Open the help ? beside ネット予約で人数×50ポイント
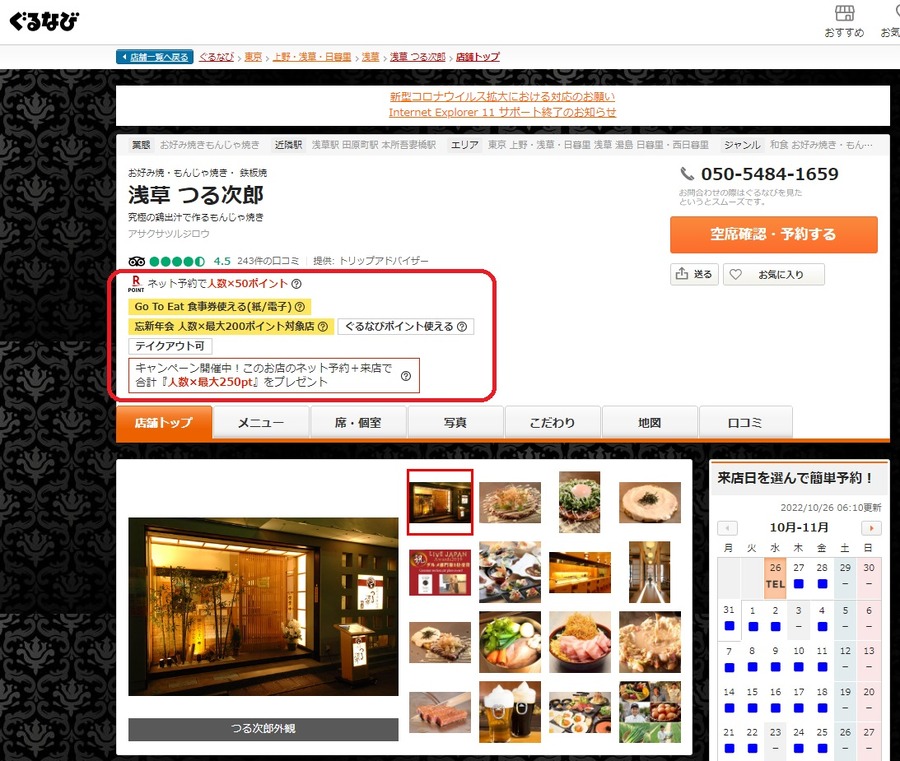 pos(295,284)
